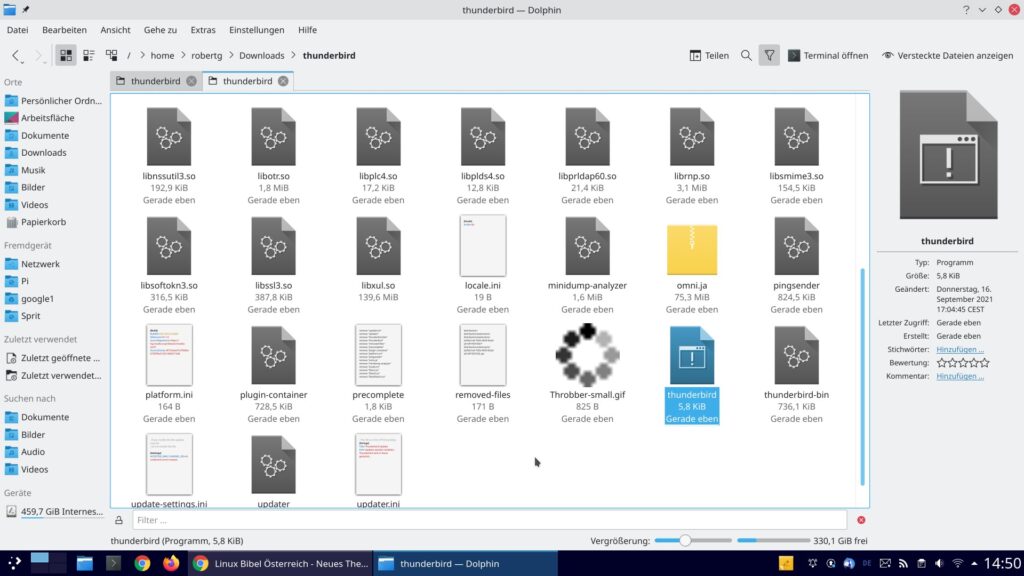The image size is (1024, 576).
Task: Select the libxul.so file icon
Action: pyautogui.click(x=378, y=246)
